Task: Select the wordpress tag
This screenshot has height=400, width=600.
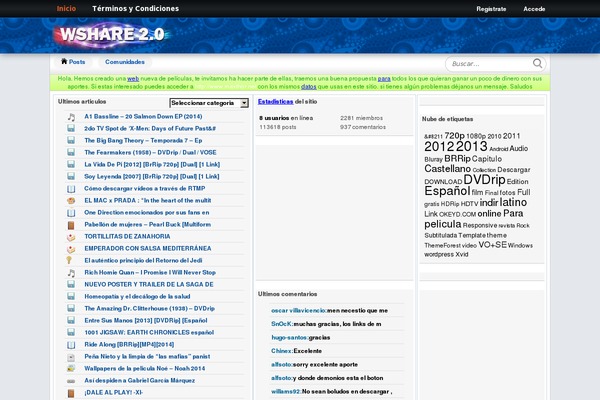Action: tap(439, 254)
